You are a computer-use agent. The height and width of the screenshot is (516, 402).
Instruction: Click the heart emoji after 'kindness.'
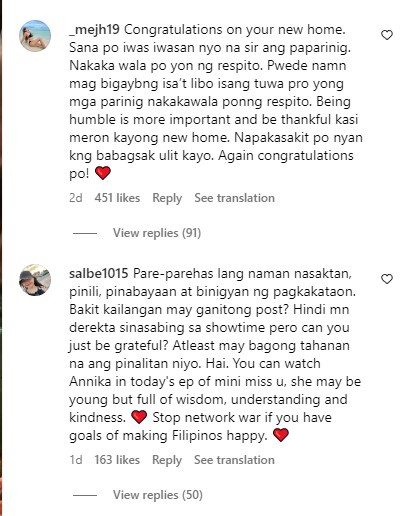coord(139,417)
